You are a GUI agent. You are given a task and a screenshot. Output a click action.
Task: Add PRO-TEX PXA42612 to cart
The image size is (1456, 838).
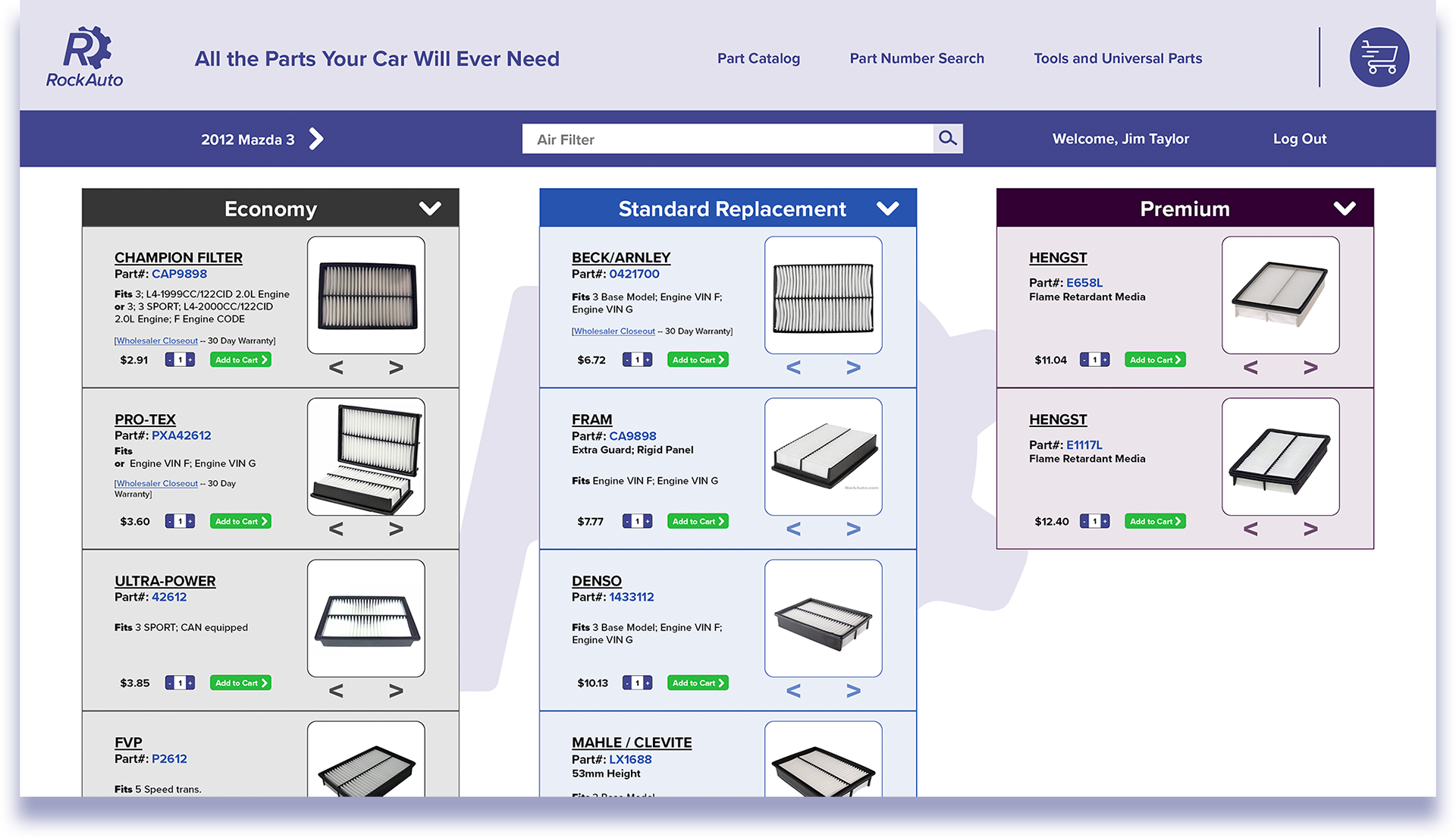pyautogui.click(x=240, y=521)
